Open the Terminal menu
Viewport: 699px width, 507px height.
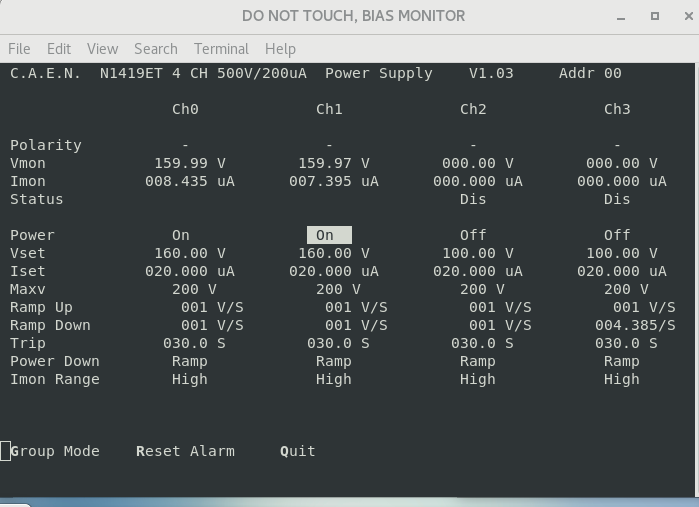[x=222, y=49]
